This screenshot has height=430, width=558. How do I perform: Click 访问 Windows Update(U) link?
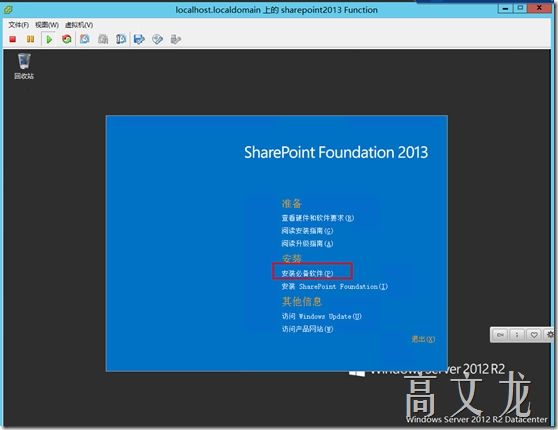point(321,316)
